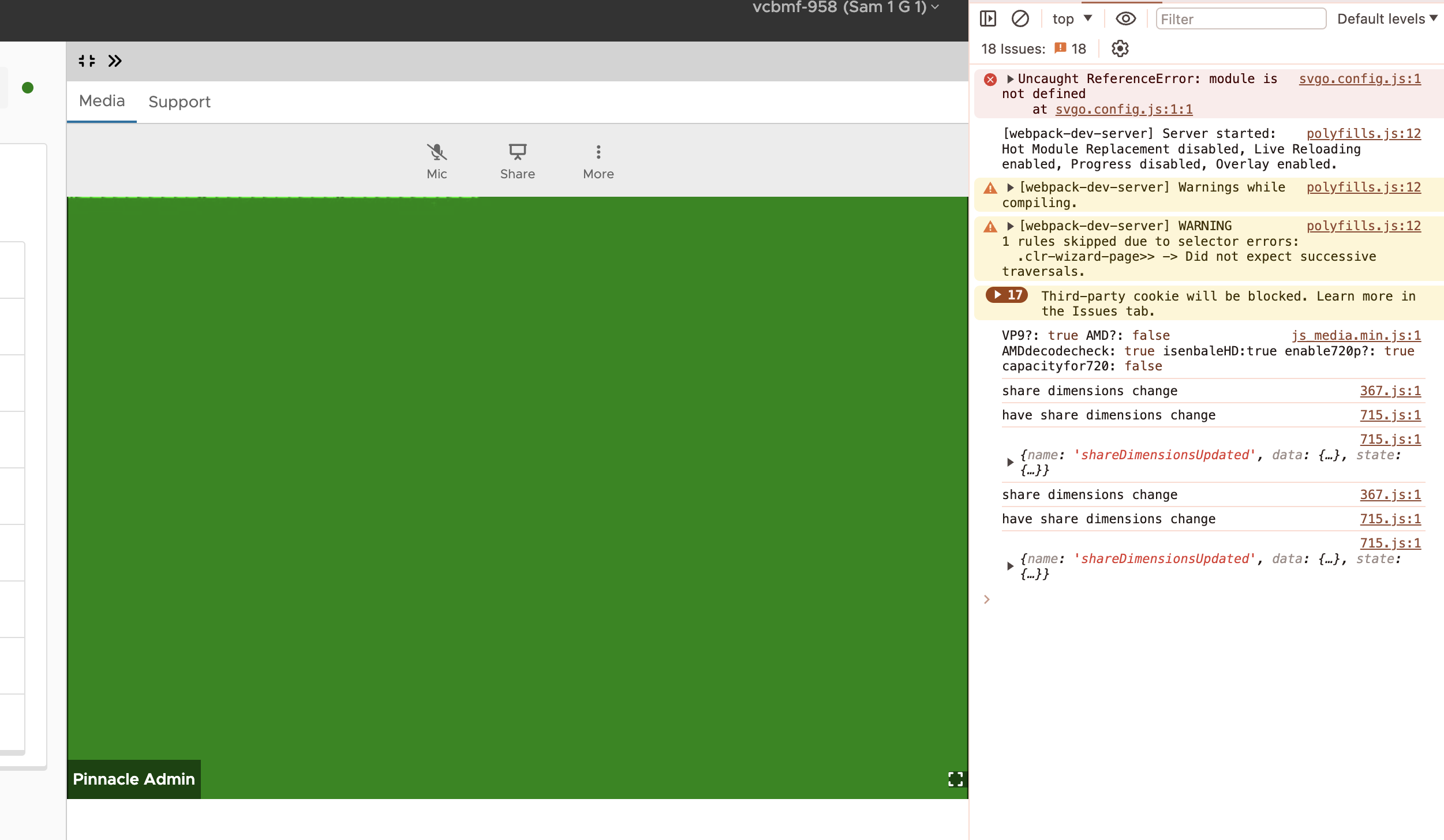1444x840 pixels.
Task: Expand the Uncaught ReferenceError message
Action: pos(1010,79)
